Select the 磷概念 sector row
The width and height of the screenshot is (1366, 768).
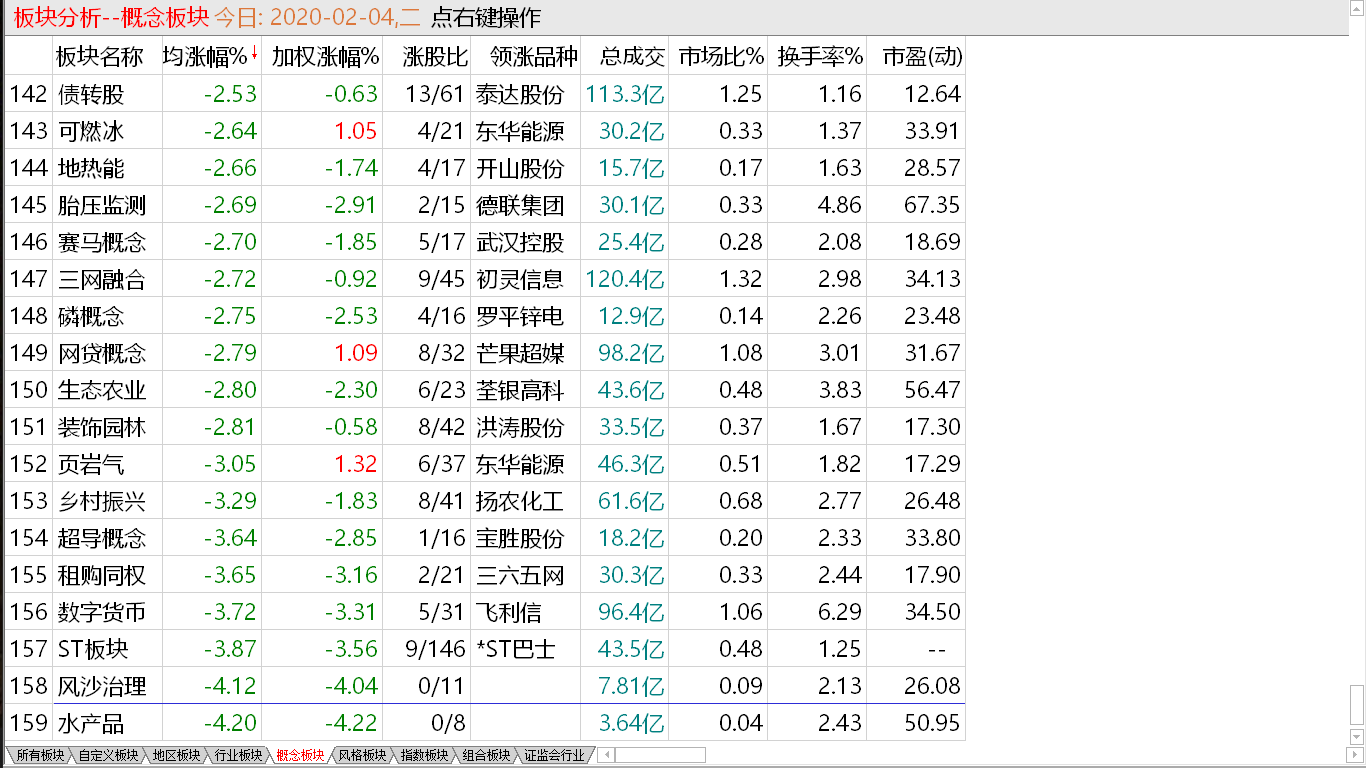(x=485, y=316)
